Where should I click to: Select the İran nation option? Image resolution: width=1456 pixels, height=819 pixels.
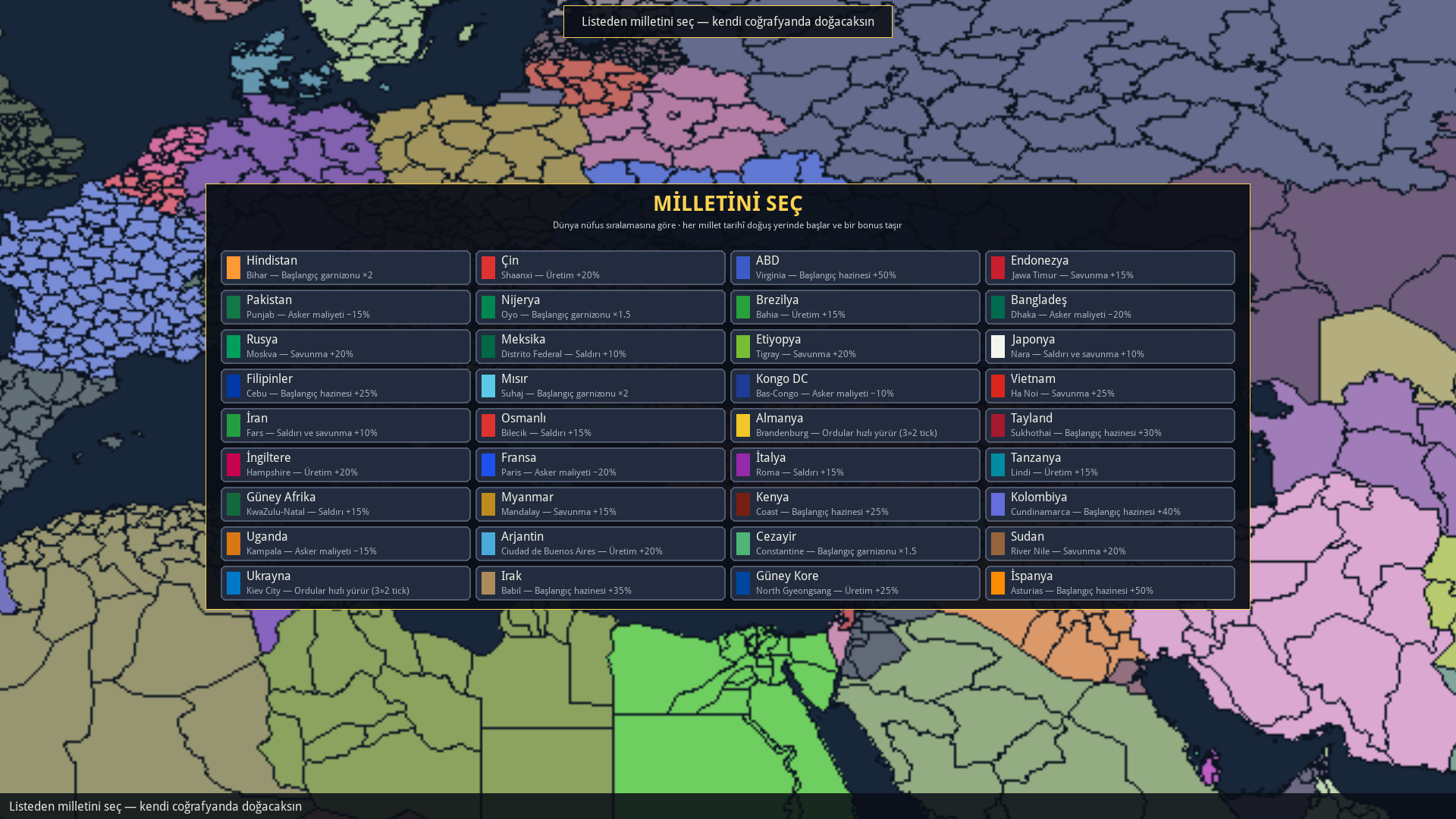[346, 425]
